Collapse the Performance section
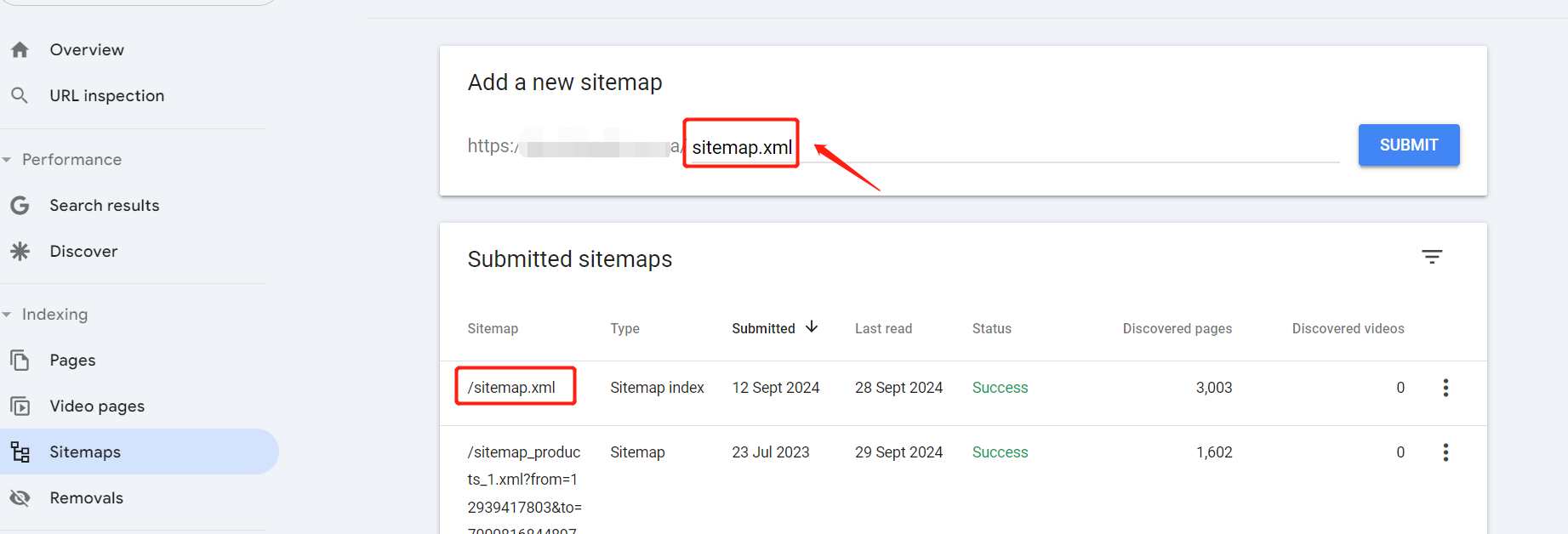 (7, 160)
